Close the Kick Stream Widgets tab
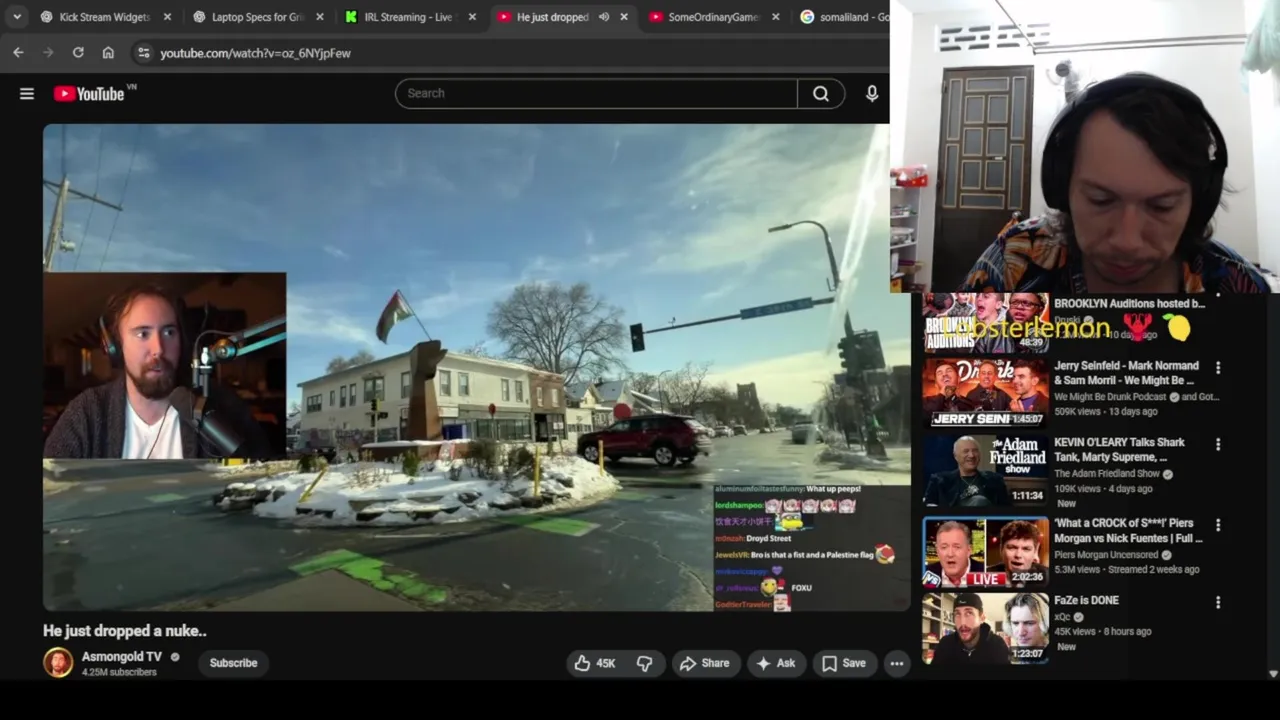The height and width of the screenshot is (720, 1280). pyautogui.click(x=167, y=17)
